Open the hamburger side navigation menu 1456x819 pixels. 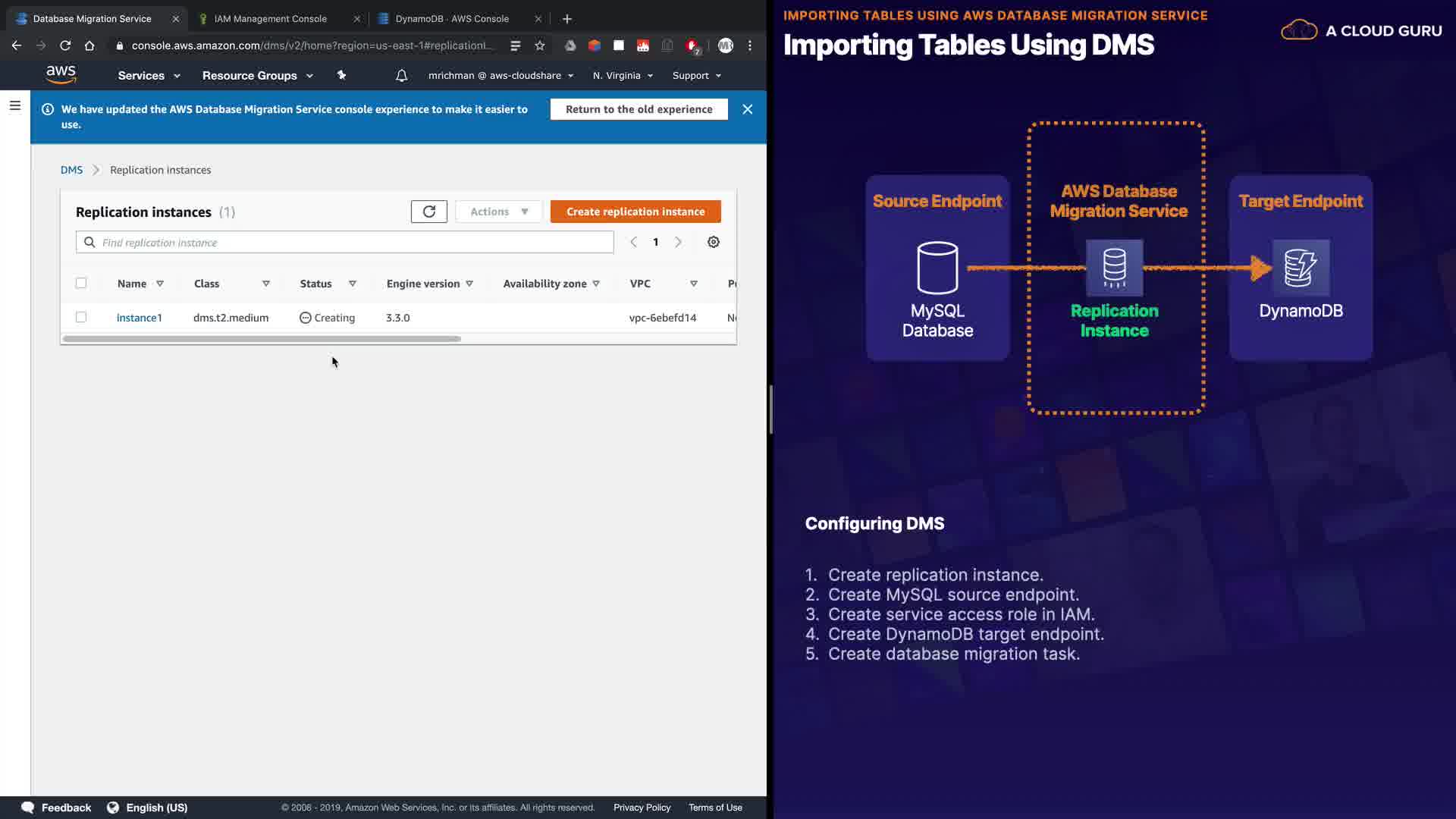tap(14, 105)
